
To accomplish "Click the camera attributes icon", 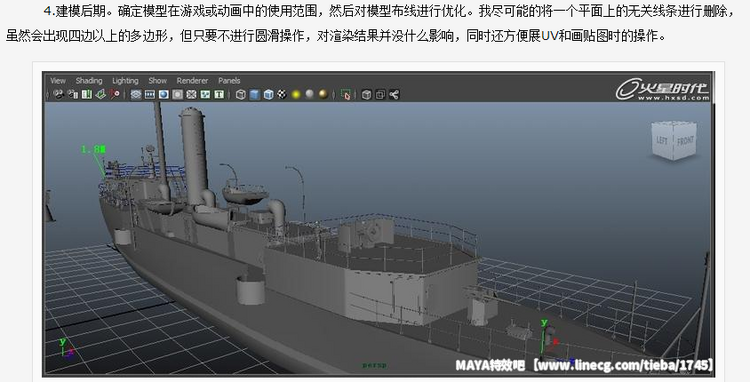I will [x=73, y=95].
